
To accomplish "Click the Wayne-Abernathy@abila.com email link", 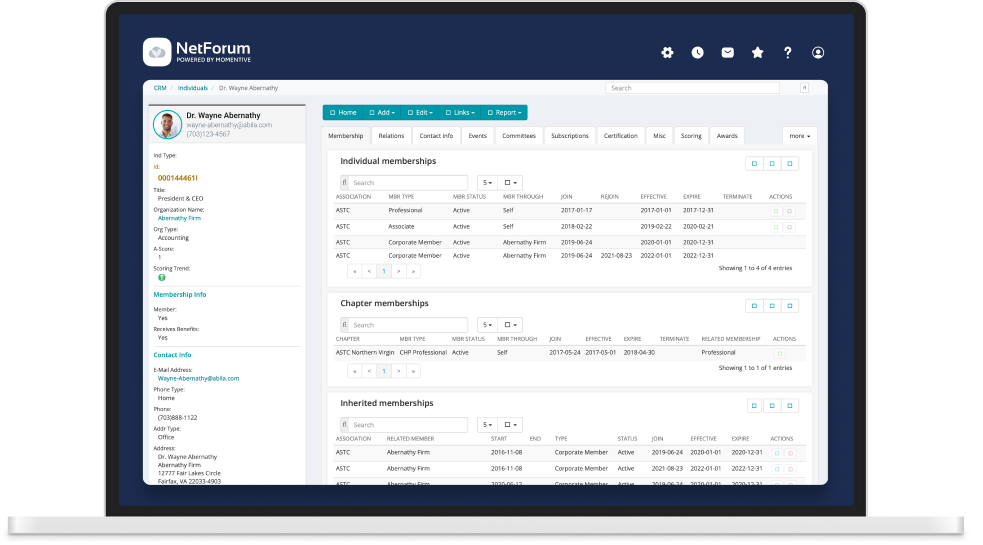I will (198, 379).
